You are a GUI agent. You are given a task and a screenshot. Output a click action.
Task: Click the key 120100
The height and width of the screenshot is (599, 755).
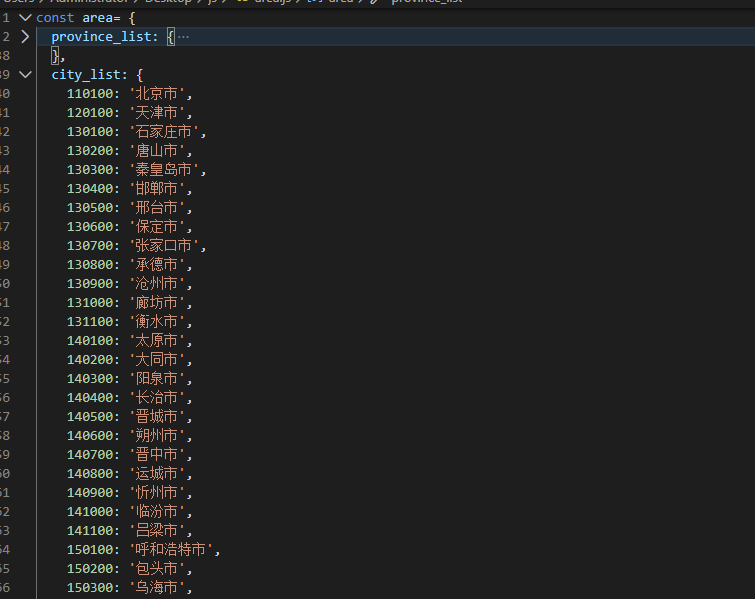click(90, 113)
